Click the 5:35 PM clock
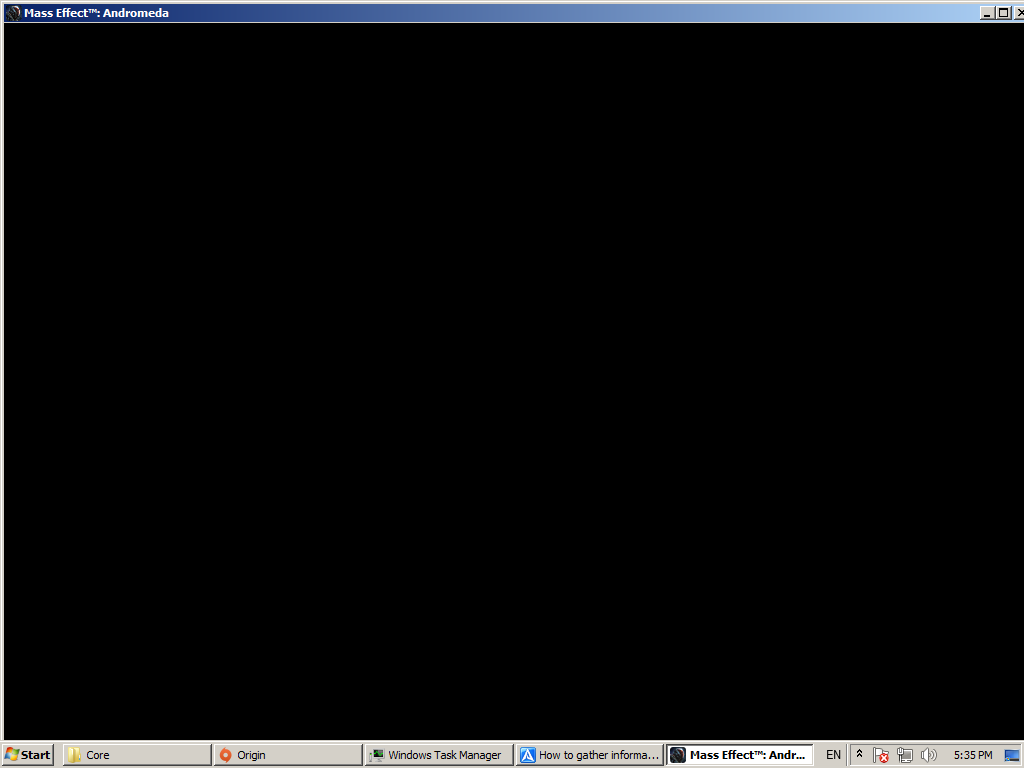The width and height of the screenshot is (1024, 768). coord(972,755)
